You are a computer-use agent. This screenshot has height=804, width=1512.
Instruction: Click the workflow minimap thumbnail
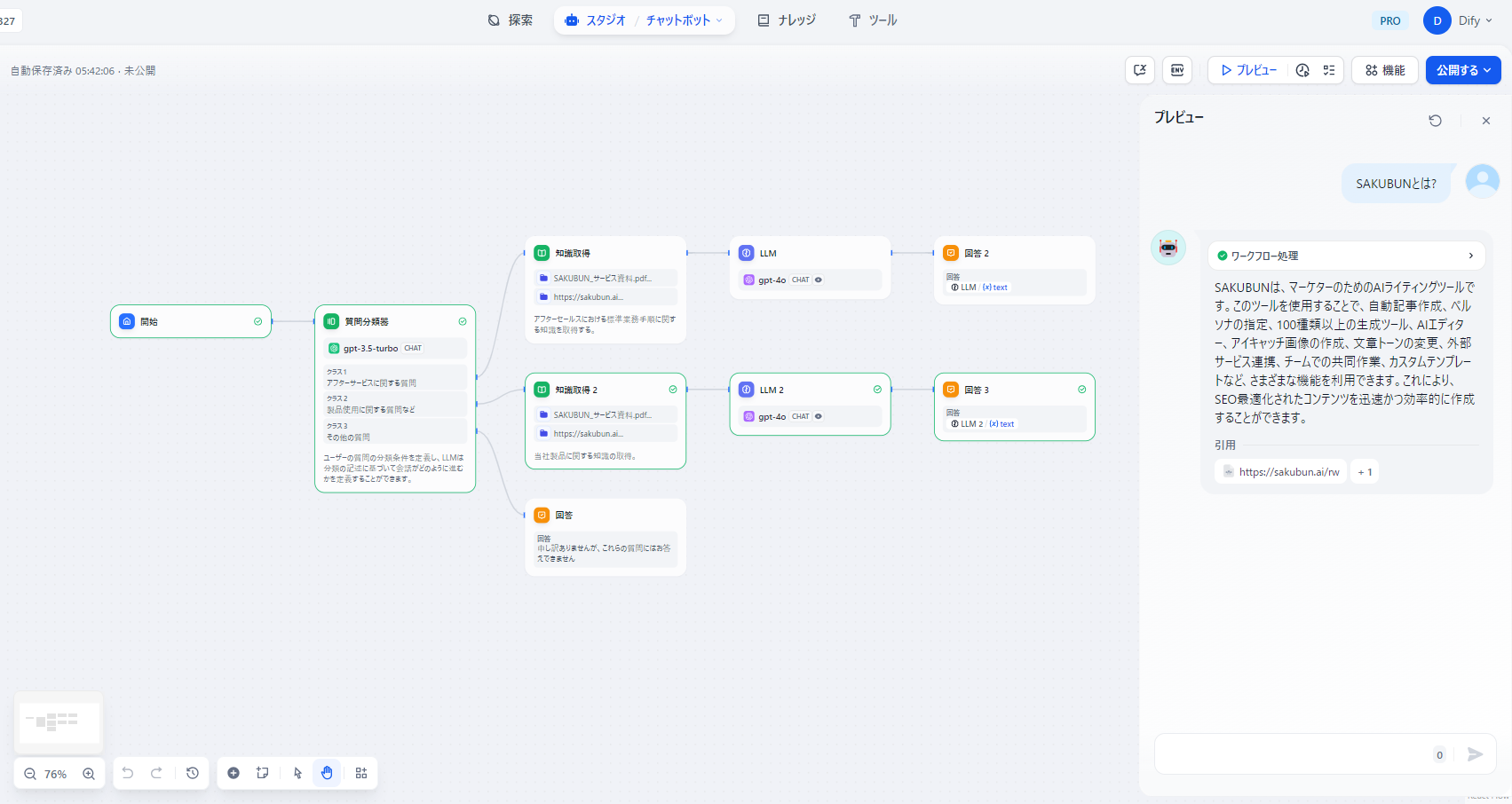[59, 721]
